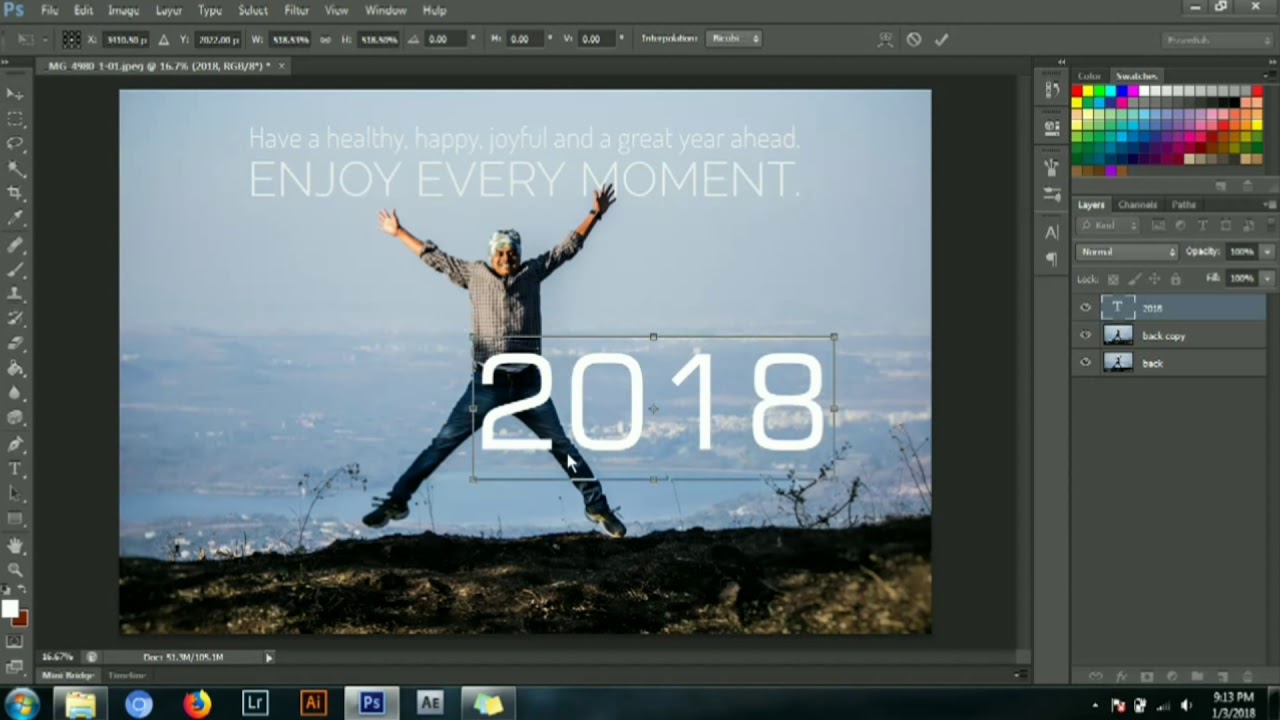Activate the Horizontal Type tool
1280x720 pixels.
15,468
